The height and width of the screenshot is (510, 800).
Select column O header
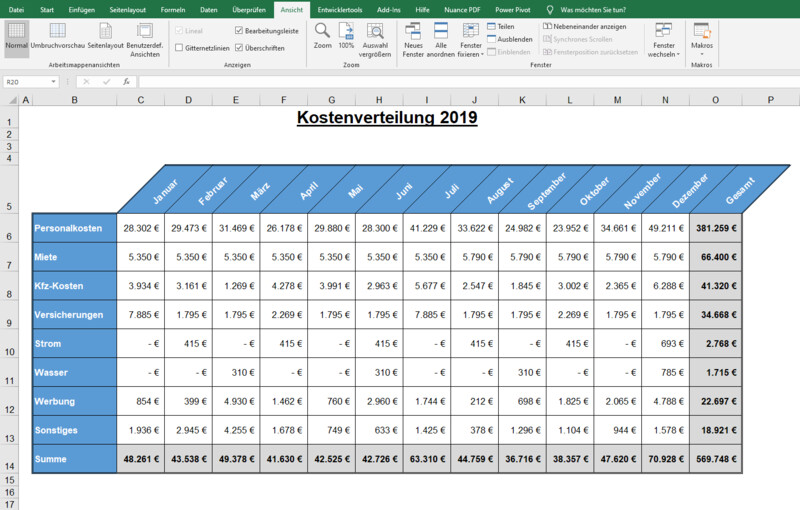coord(715,100)
